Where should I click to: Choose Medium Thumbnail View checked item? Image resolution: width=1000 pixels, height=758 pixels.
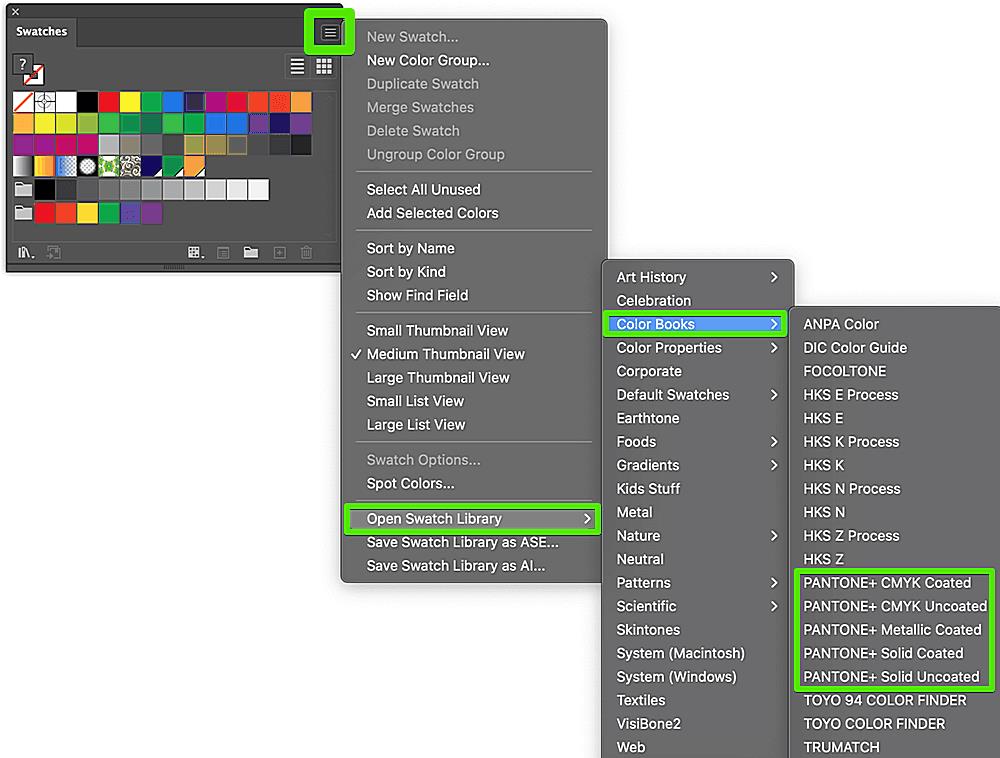(x=446, y=354)
